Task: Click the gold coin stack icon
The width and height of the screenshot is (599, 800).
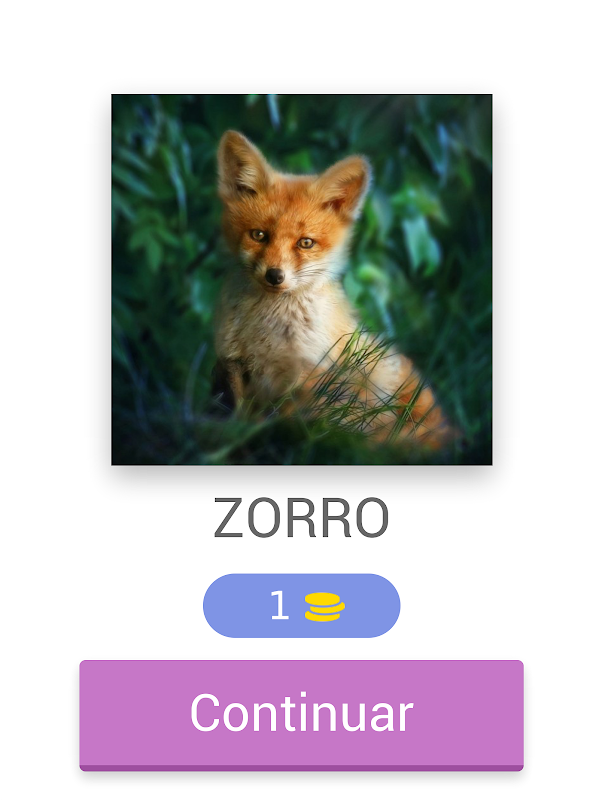Action: [x=325, y=607]
